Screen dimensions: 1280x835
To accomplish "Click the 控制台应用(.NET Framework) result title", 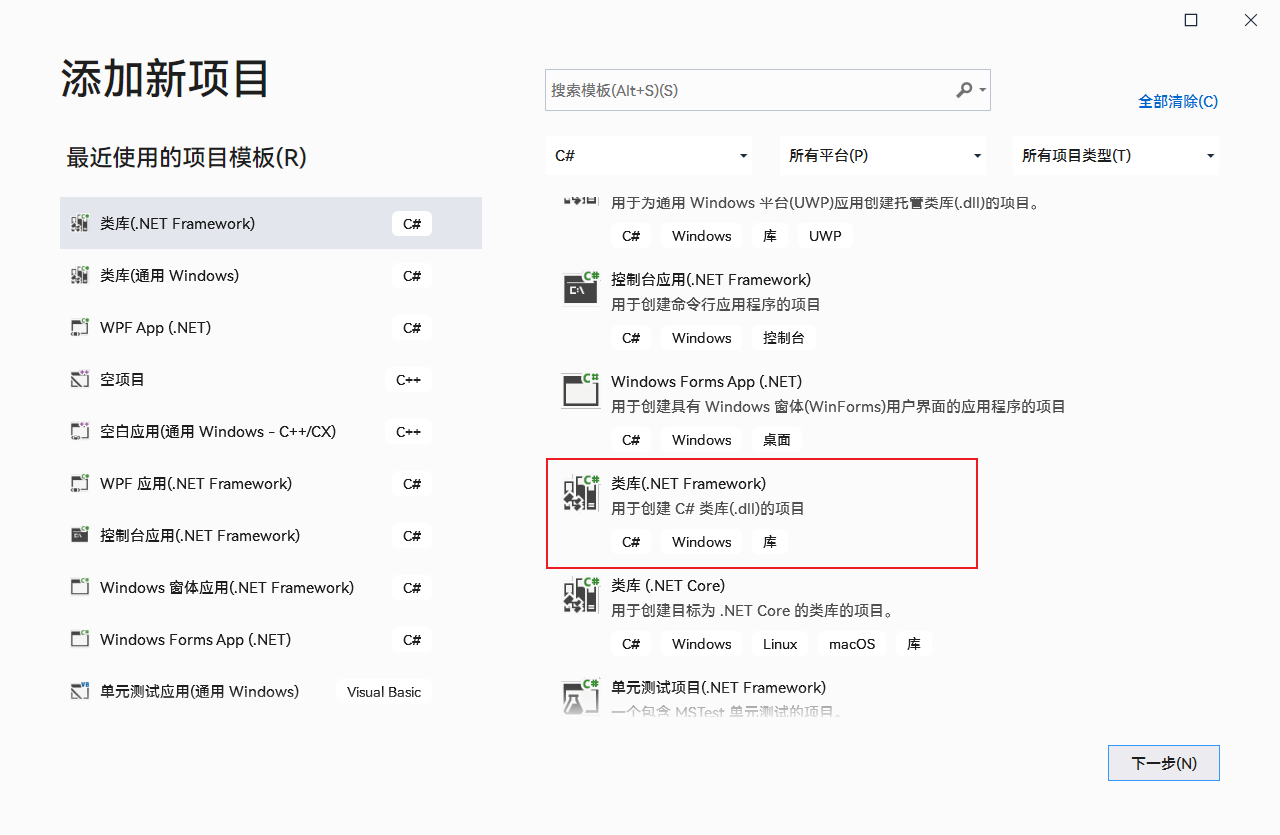I will point(711,280).
